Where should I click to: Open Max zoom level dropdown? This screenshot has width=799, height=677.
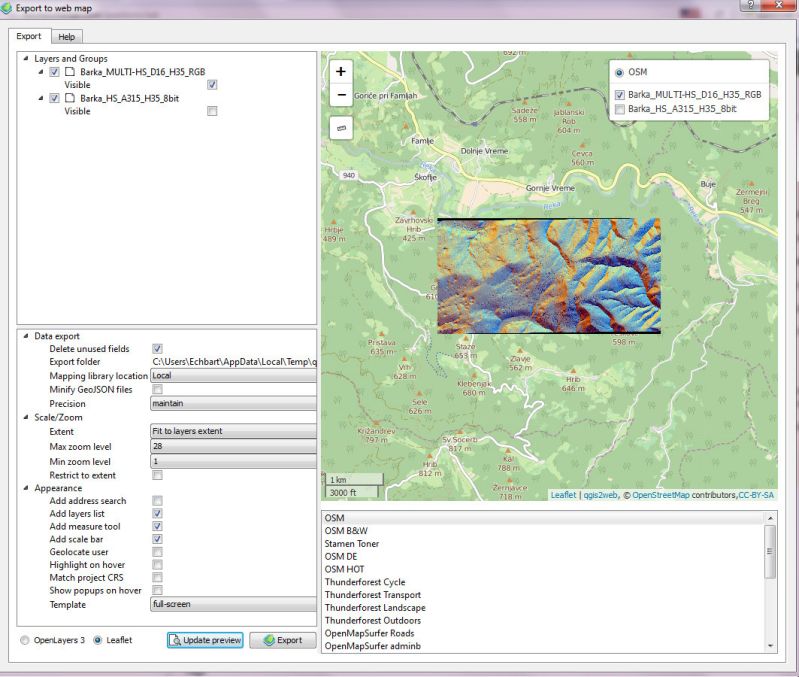pyautogui.click(x=233, y=446)
